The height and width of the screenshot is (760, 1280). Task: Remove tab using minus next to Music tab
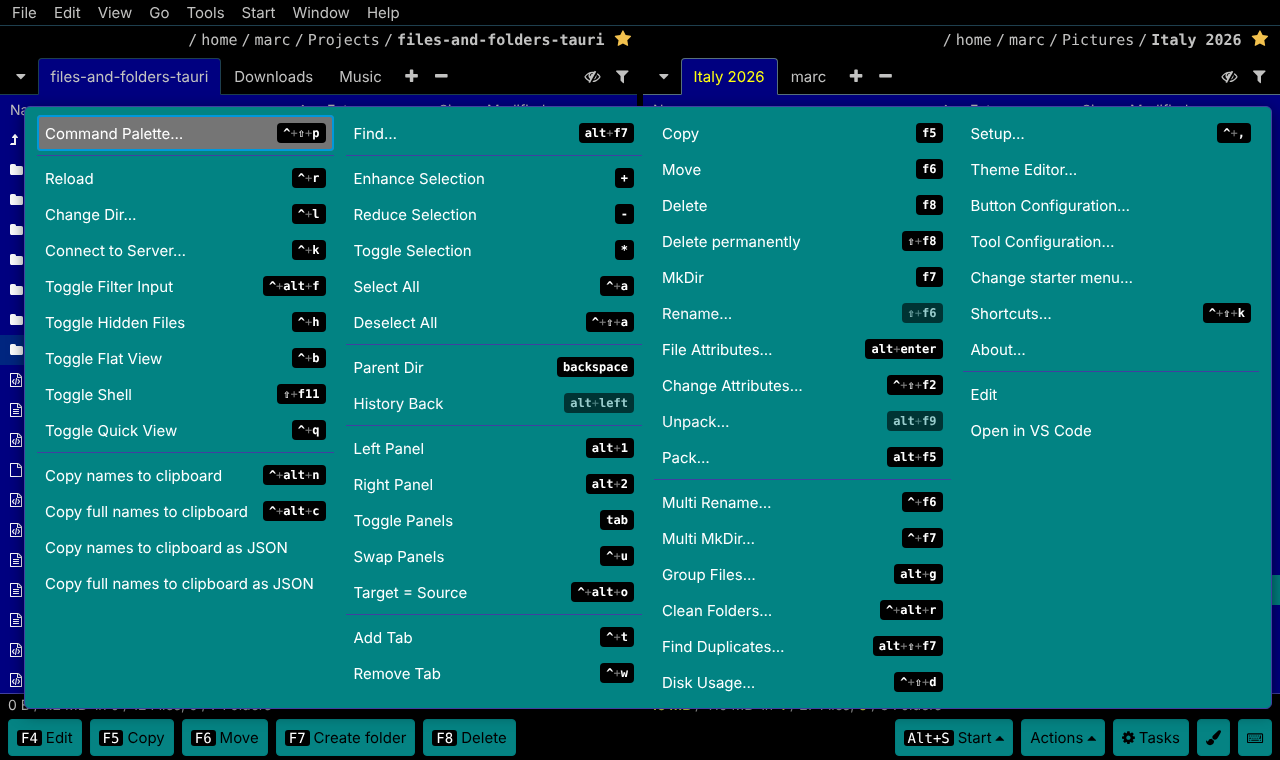441,76
